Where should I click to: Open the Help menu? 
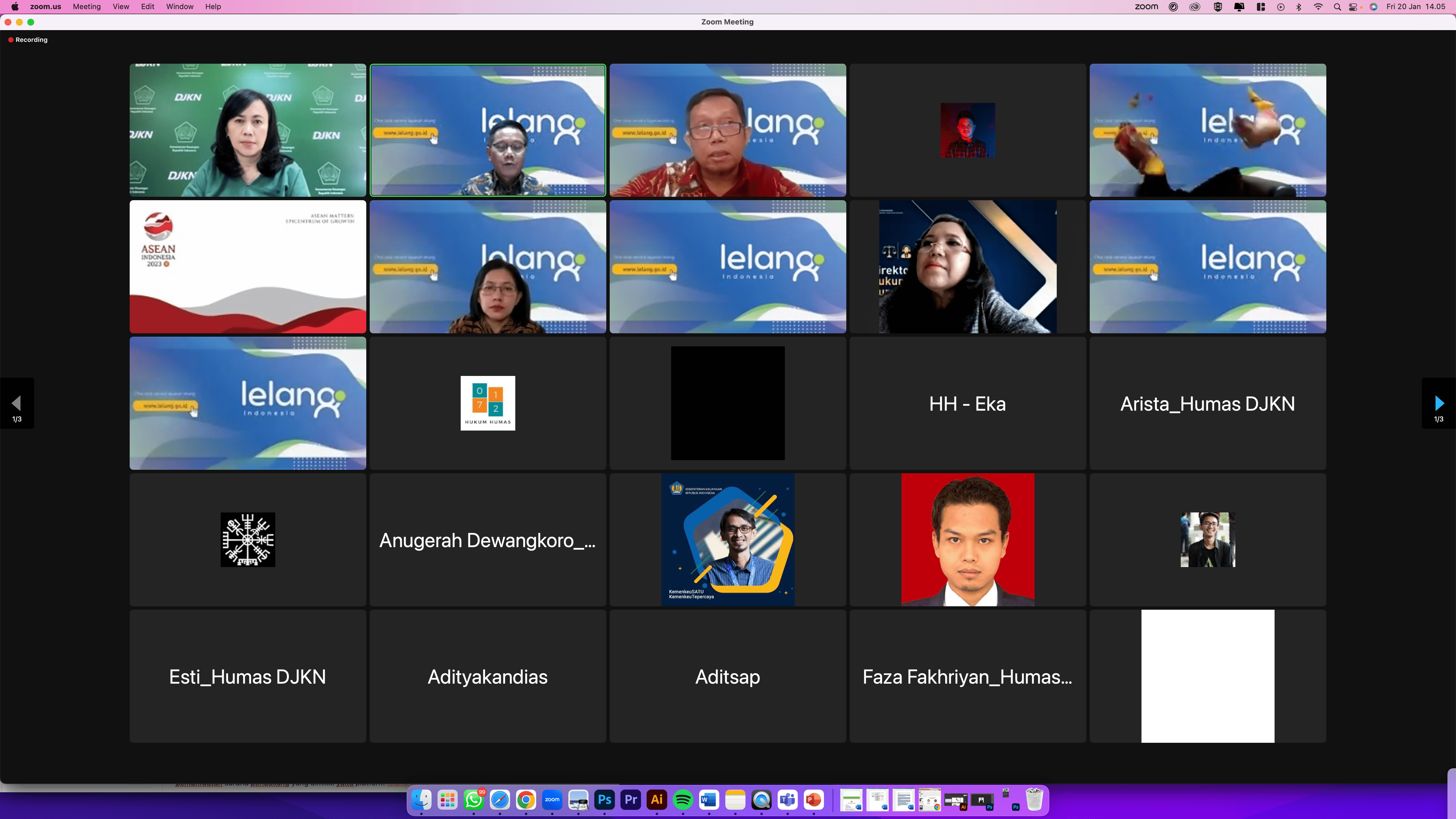(x=213, y=7)
